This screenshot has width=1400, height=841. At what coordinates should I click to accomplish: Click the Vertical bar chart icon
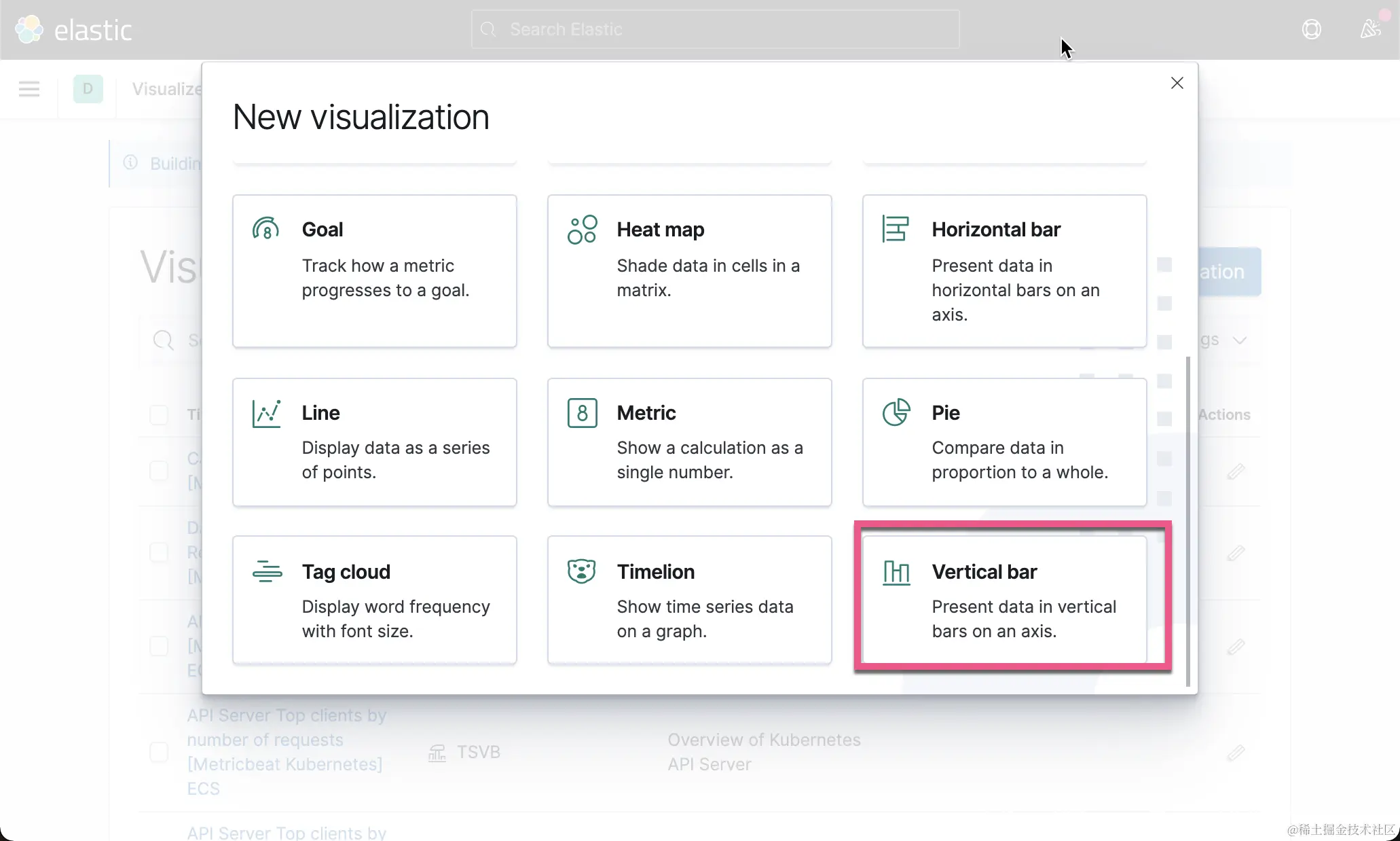tap(896, 573)
